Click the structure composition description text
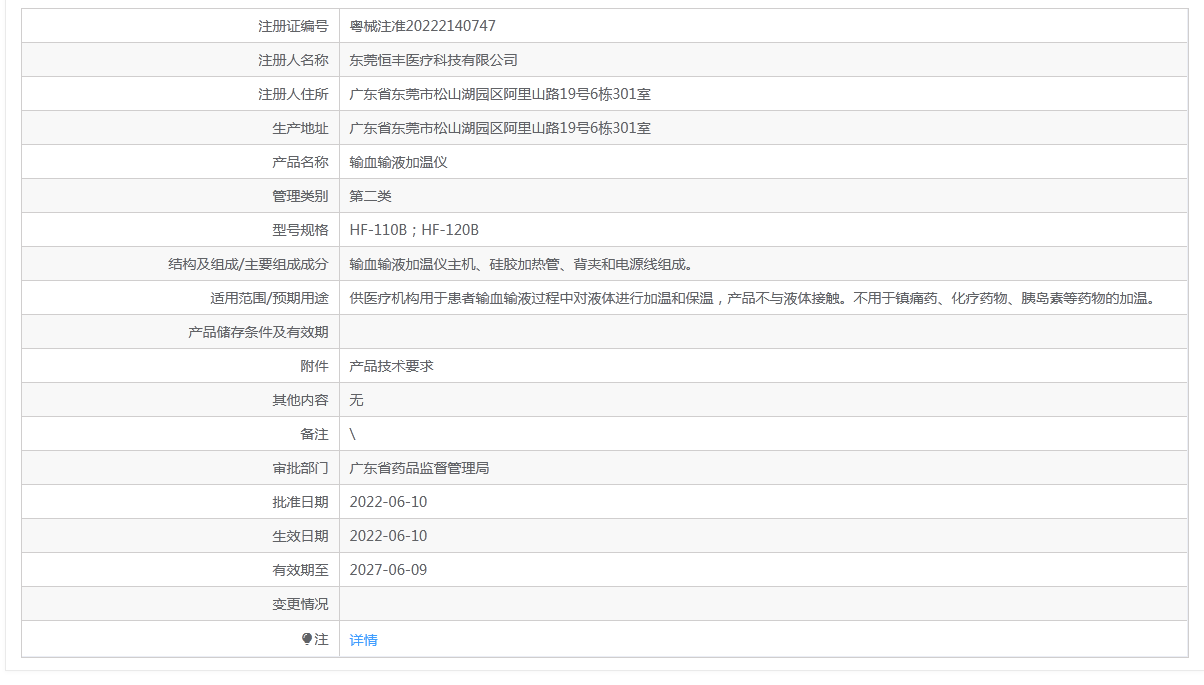 tap(521, 264)
